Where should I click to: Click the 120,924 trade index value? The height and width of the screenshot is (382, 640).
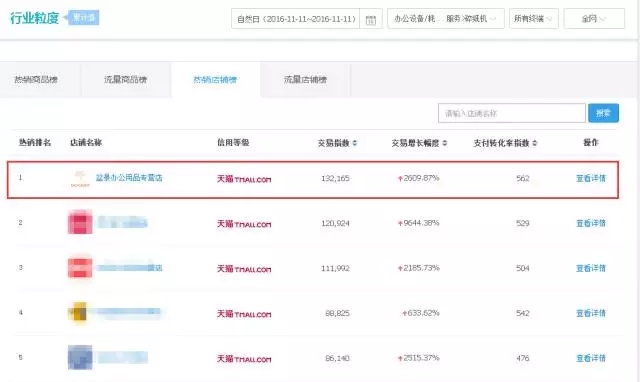[x=335, y=223]
